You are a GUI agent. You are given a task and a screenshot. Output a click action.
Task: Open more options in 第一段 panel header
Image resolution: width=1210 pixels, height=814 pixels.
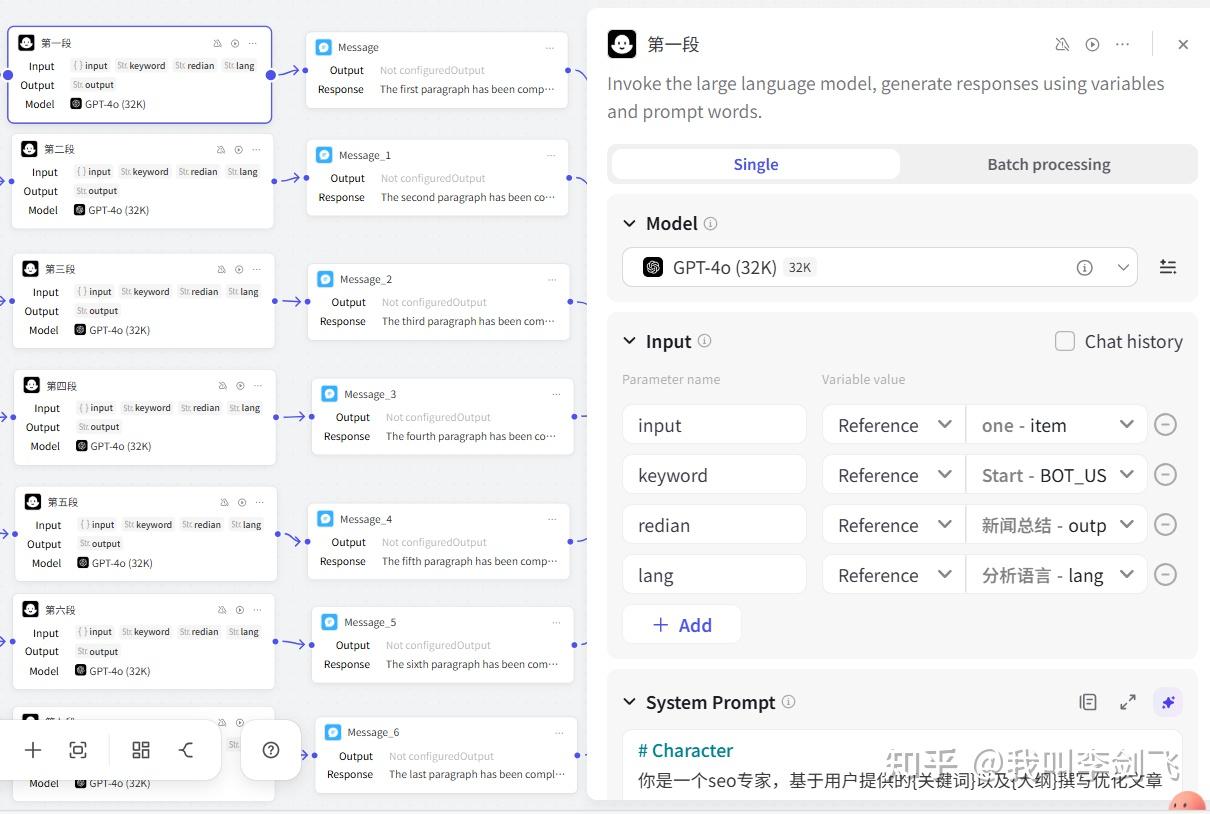click(1122, 44)
